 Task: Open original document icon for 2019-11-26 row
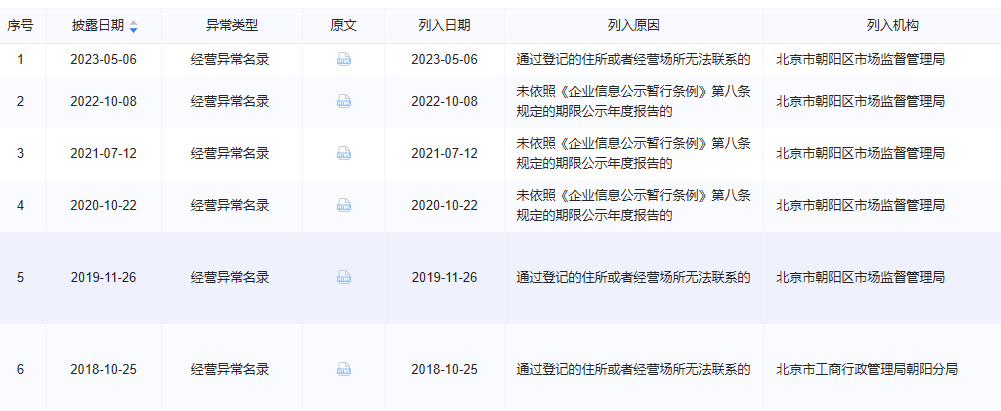pos(344,278)
